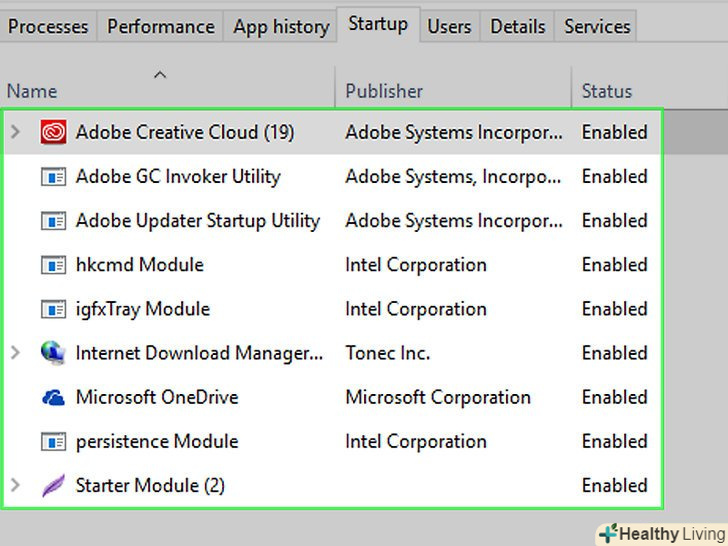Sort by the Status column header

click(607, 91)
